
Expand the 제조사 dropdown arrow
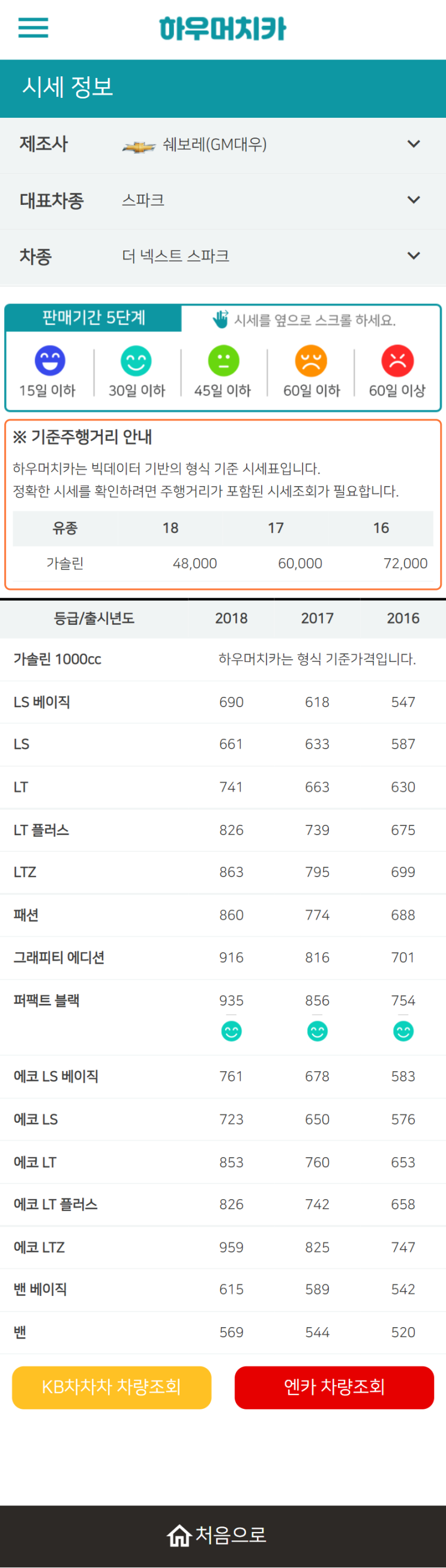[x=414, y=144]
